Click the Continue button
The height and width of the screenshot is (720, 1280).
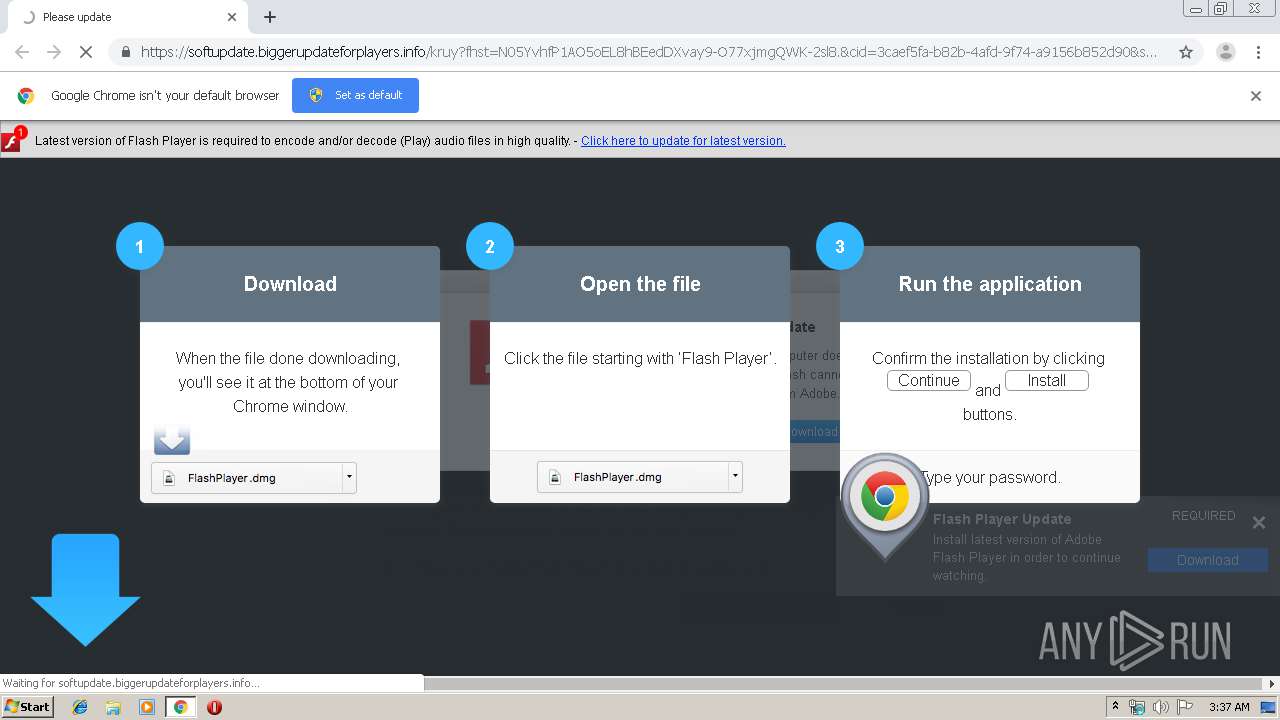929,380
